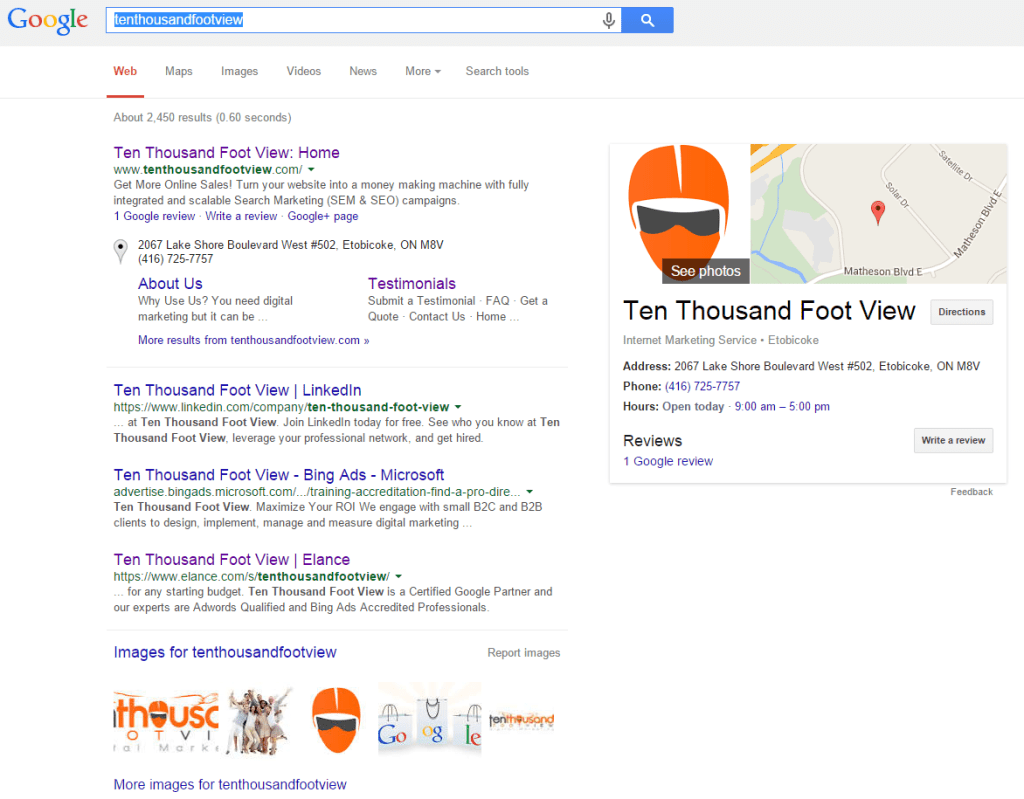Open the More search options dropdown
The image size is (1024, 799).
point(423,71)
